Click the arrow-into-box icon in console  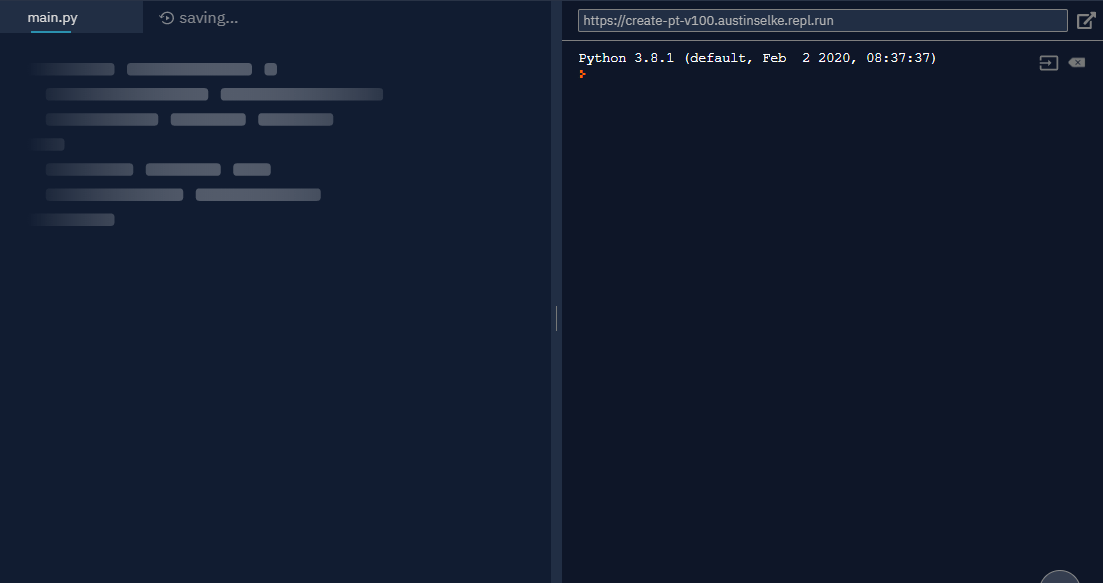tap(1048, 63)
